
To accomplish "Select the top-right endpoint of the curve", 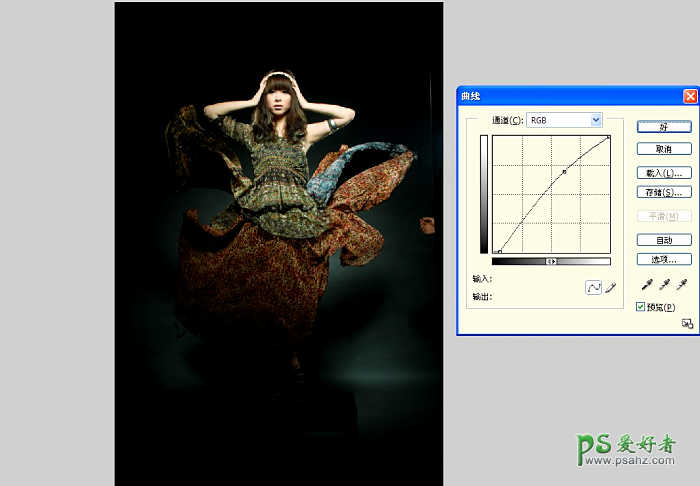I will click(x=609, y=137).
